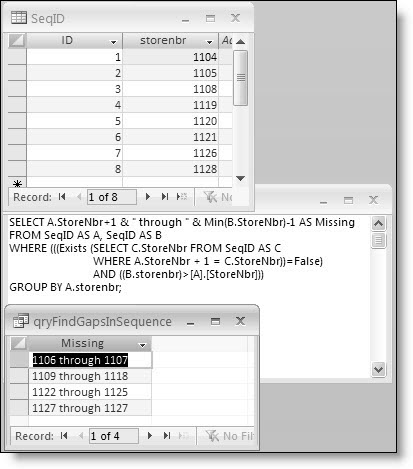Click SeqID scrollbar up arrow
Viewport: 413px width, 469px height.
coord(240,42)
